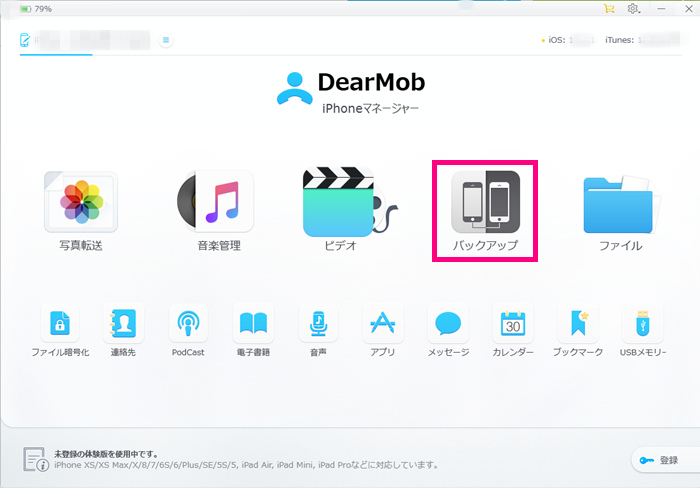Open the device list menu button
Image resolution: width=700 pixels, height=488 pixels.
point(166,40)
